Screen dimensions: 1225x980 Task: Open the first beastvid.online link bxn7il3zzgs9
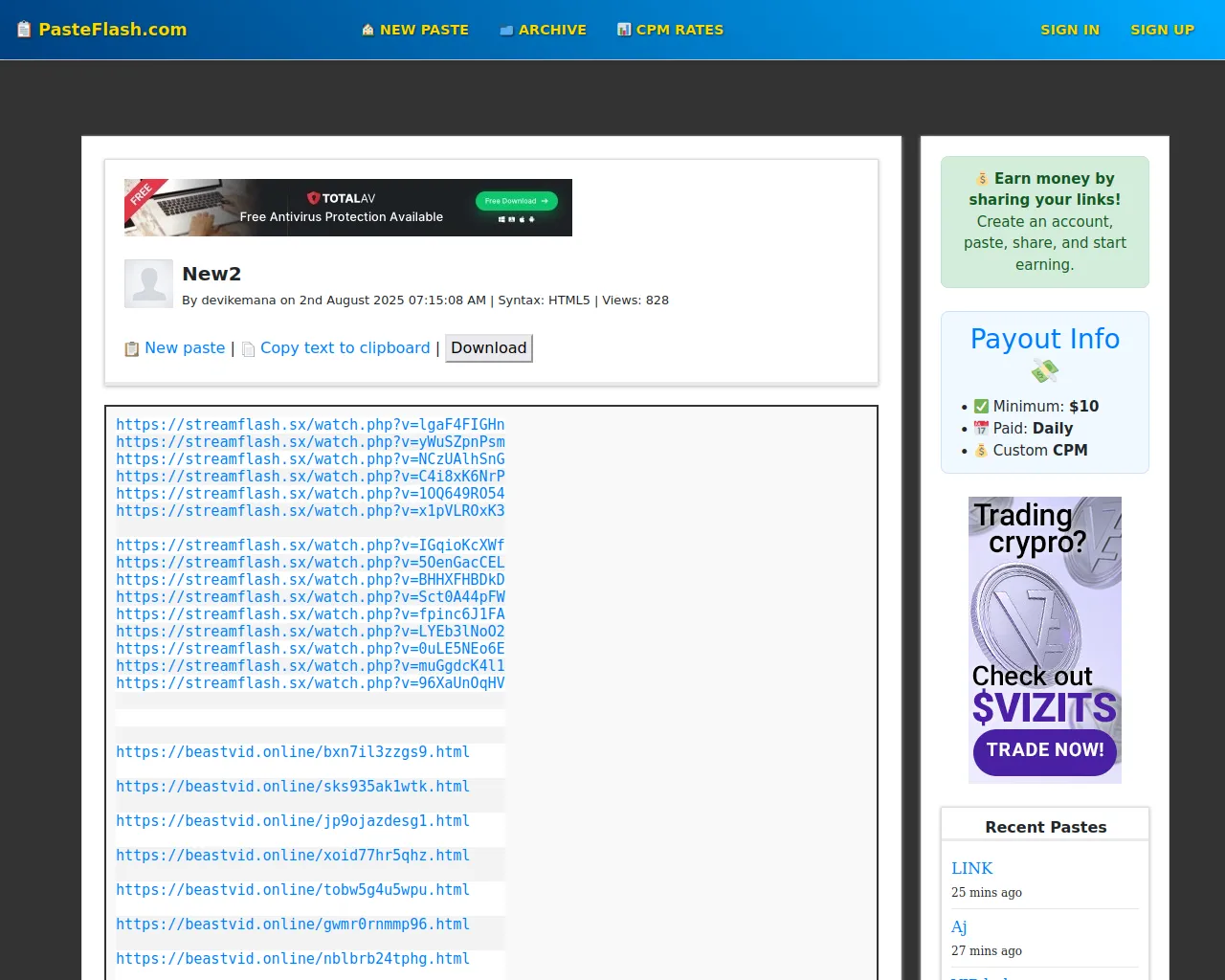(x=293, y=752)
